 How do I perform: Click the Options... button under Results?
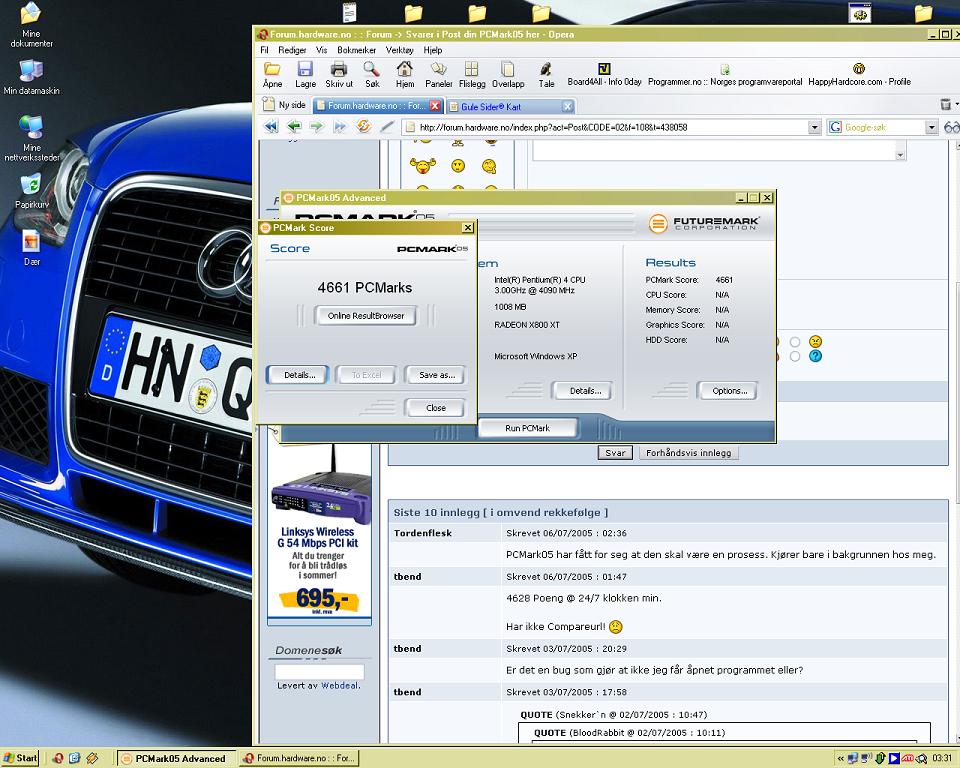[729, 391]
